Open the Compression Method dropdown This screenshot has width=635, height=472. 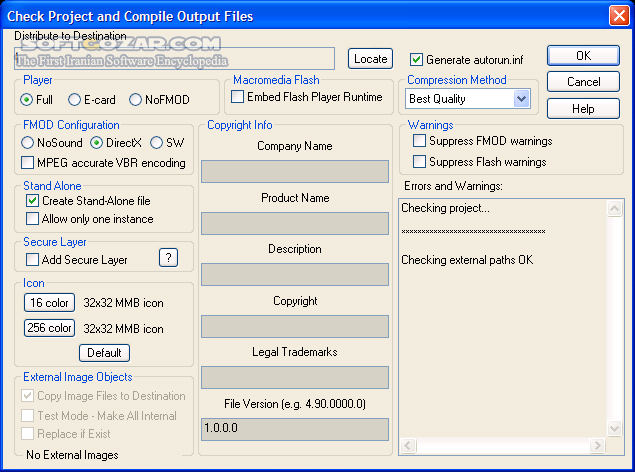click(522, 98)
